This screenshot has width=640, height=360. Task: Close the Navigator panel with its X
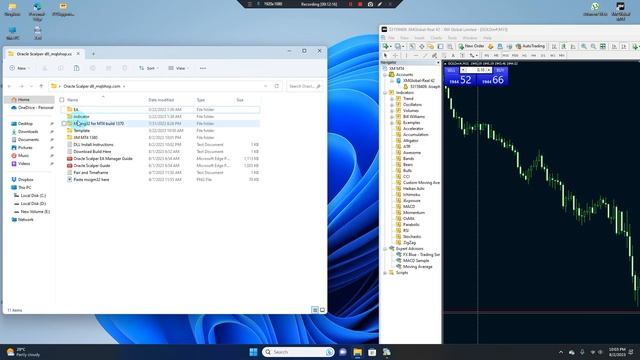pos(438,62)
